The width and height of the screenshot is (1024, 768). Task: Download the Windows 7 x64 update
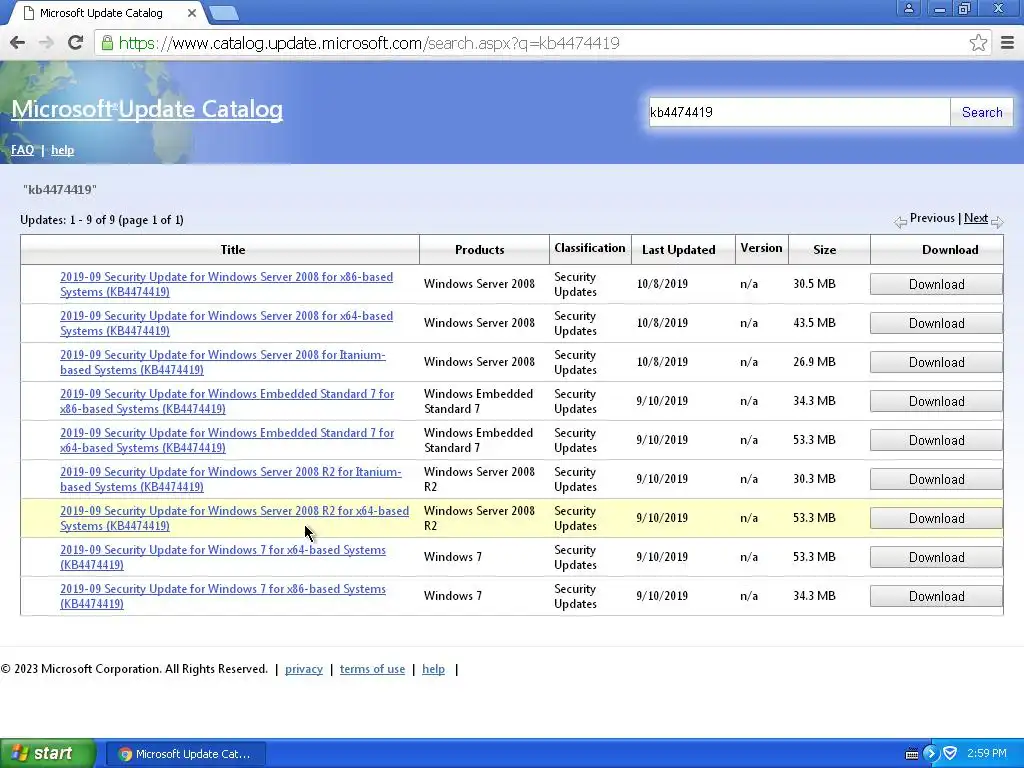(936, 557)
